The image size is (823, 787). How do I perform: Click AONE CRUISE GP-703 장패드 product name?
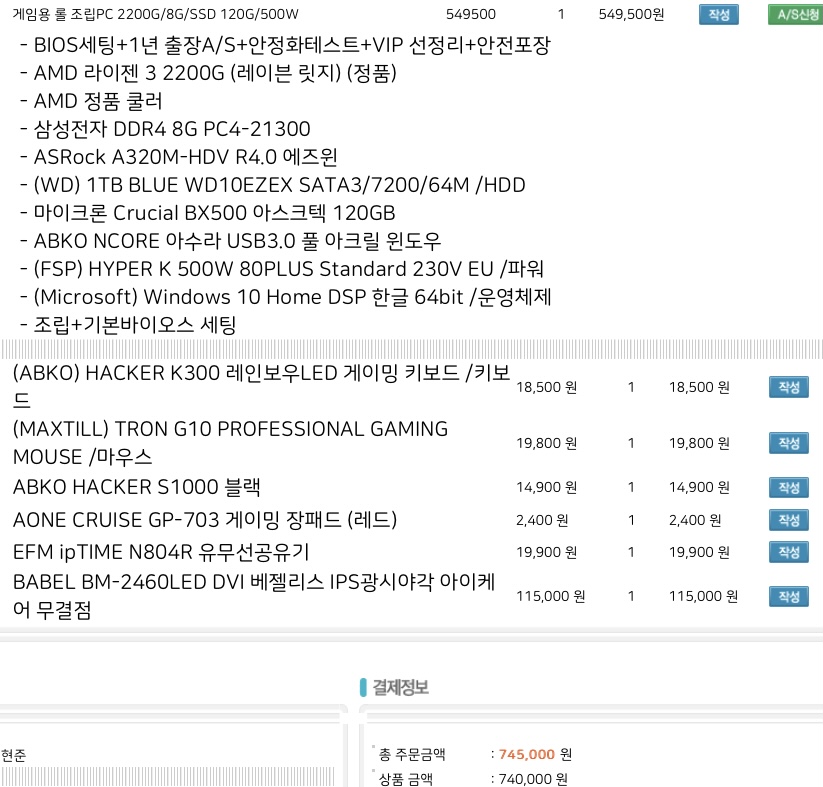(x=205, y=520)
